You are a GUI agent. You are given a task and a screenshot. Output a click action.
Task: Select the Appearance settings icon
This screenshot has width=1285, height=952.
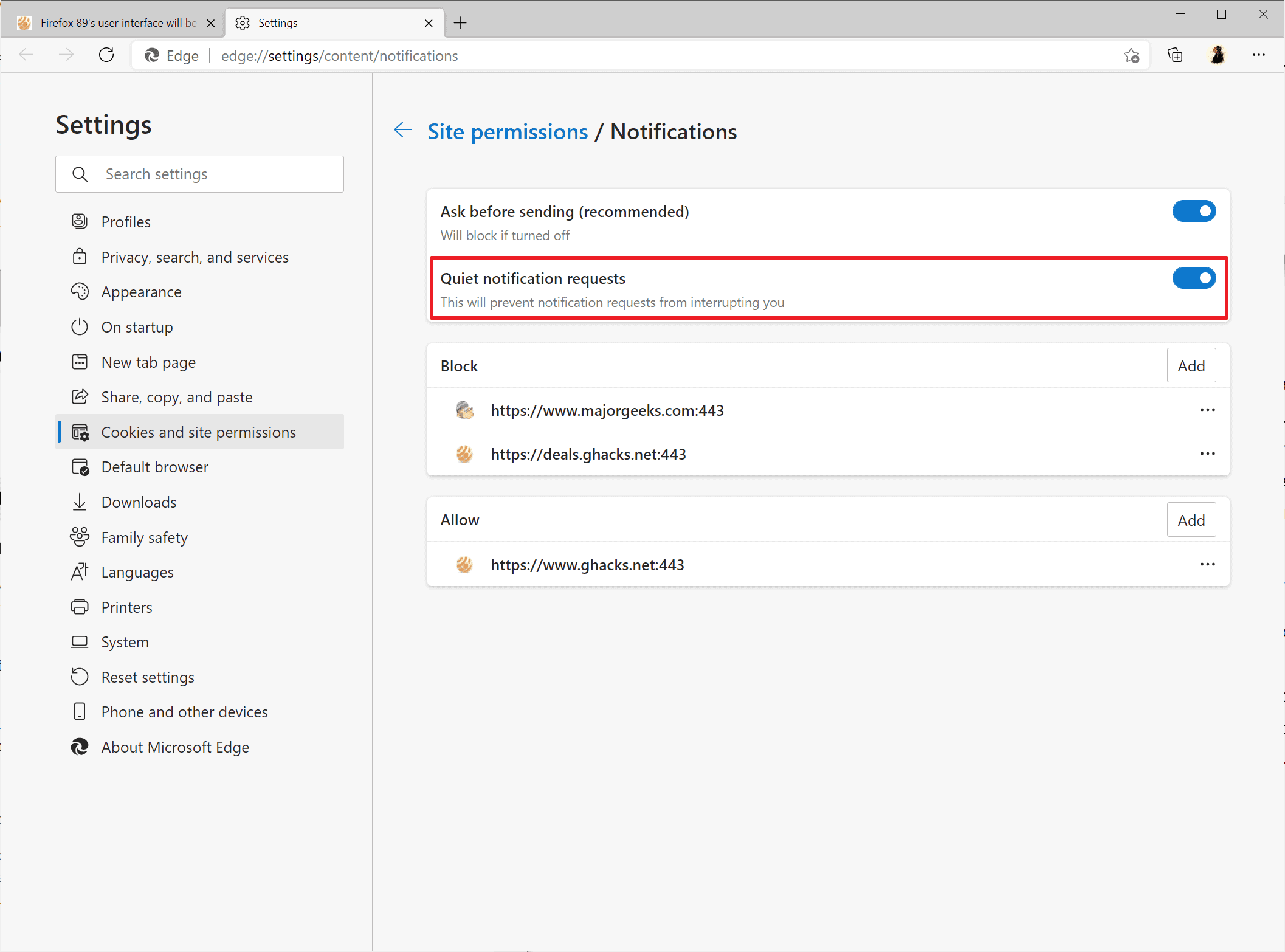tap(80, 292)
